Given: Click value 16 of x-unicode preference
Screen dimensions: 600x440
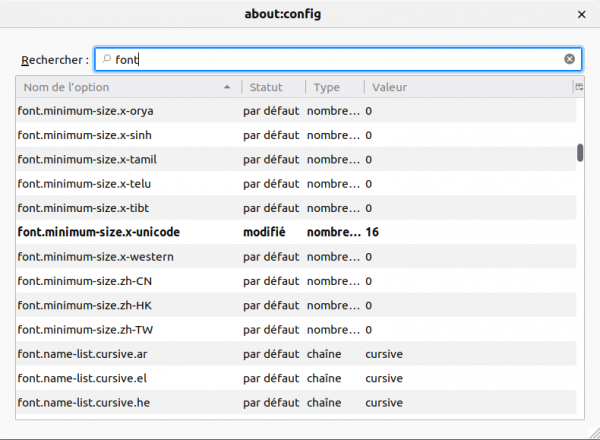Looking at the screenshot, I should coord(372,232).
